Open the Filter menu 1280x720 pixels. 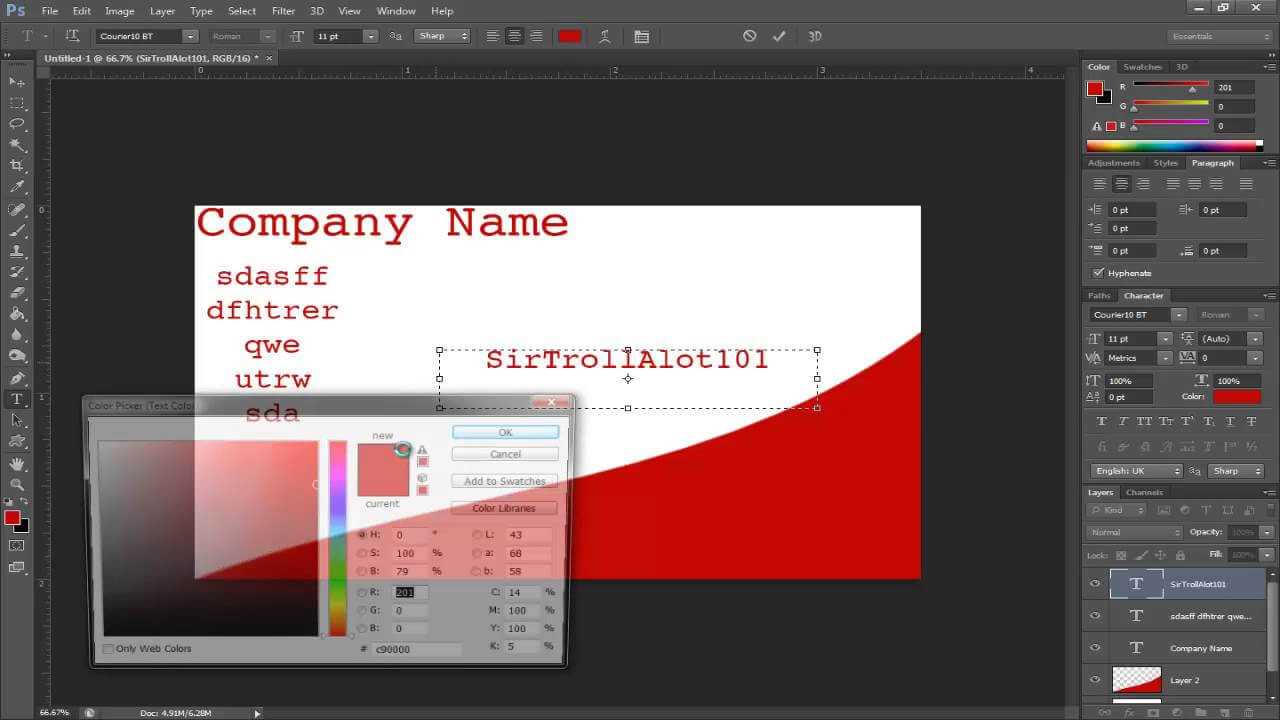tap(283, 11)
